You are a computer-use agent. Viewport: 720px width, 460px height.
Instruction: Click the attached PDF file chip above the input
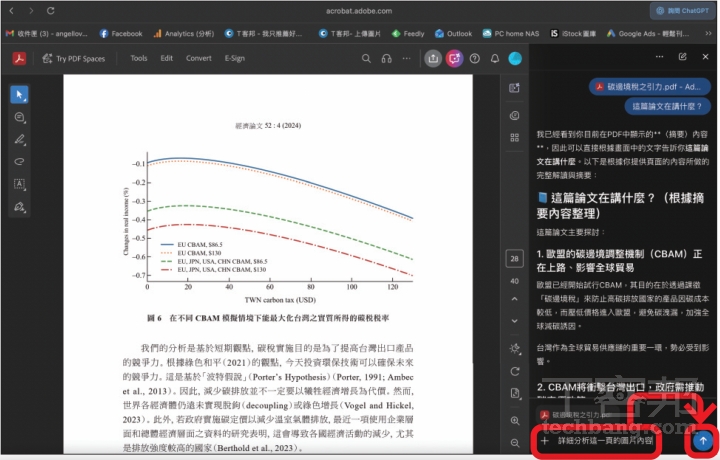tap(577, 415)
